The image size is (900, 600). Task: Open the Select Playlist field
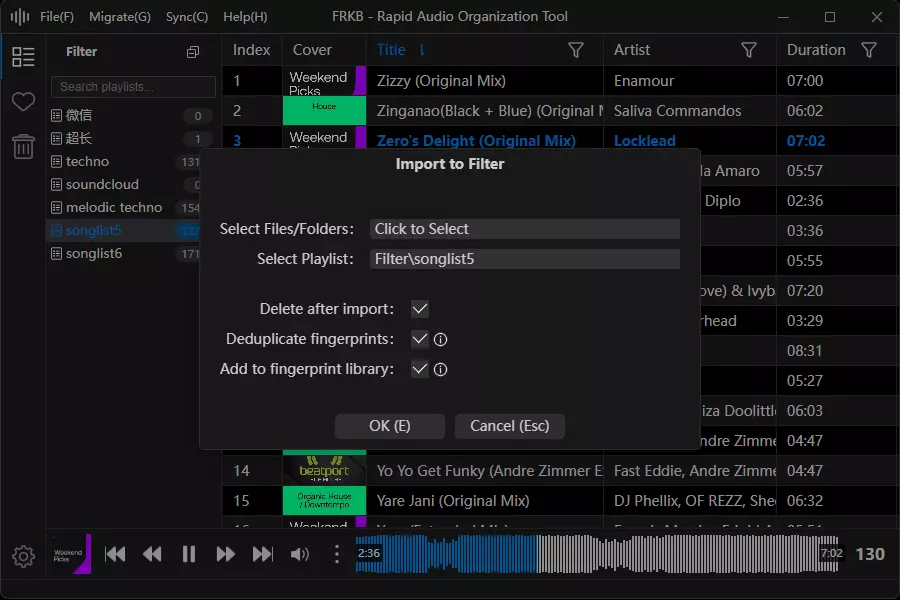point(524,259)
